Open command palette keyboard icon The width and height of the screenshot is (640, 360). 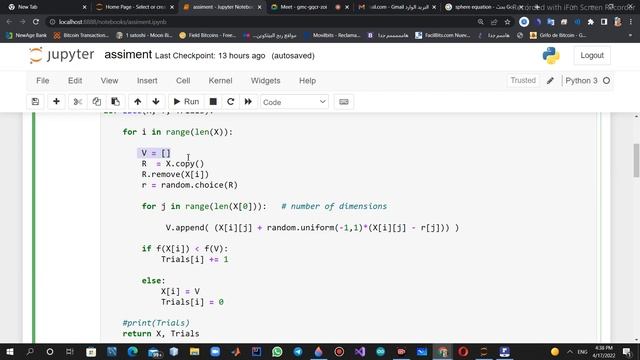pyautogui.click(x=344, y=102)
